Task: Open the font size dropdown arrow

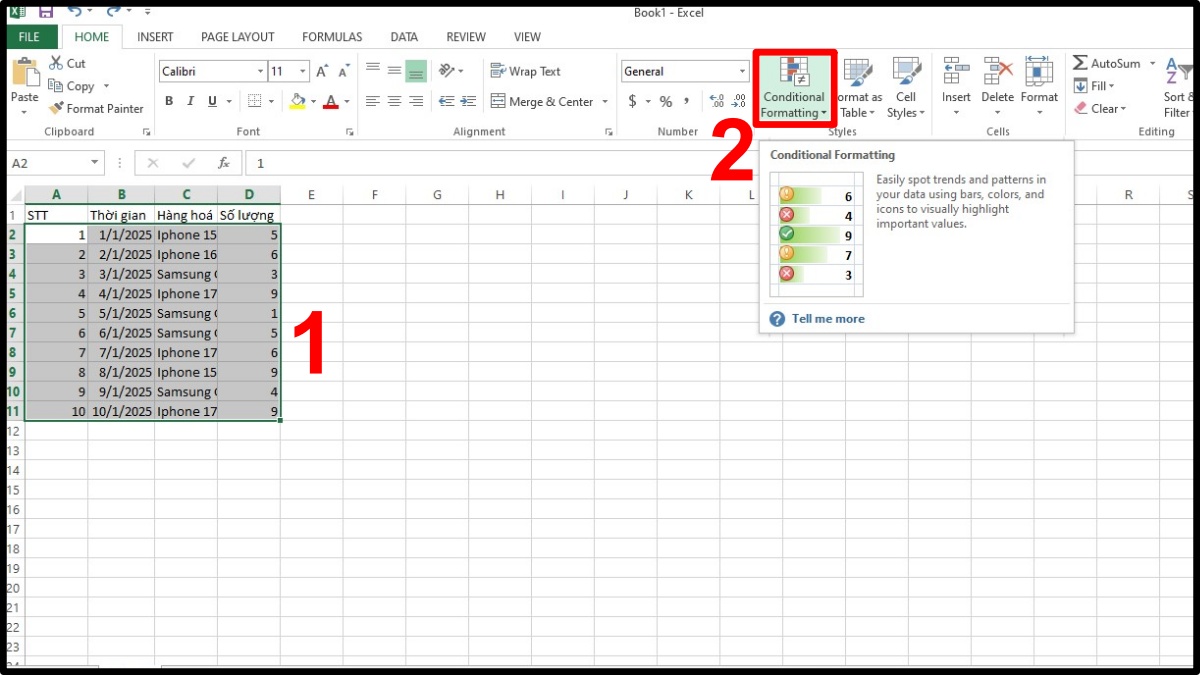Action: pos(303,71)
